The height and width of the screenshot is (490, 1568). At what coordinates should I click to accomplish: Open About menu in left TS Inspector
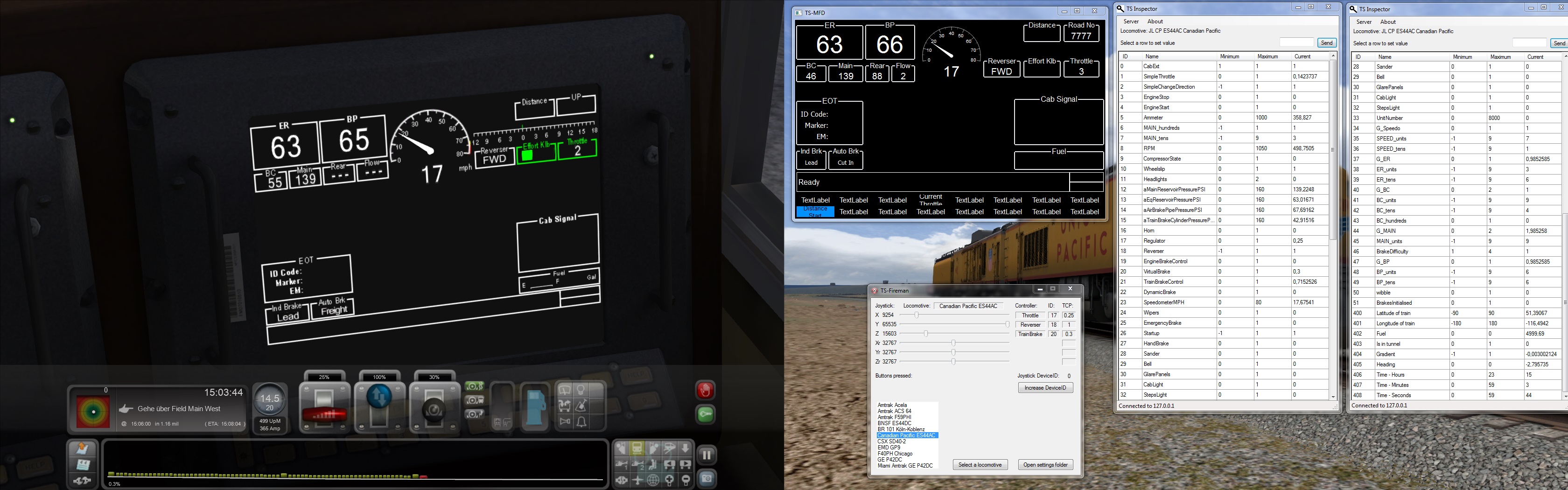(x=1155, y=21)
